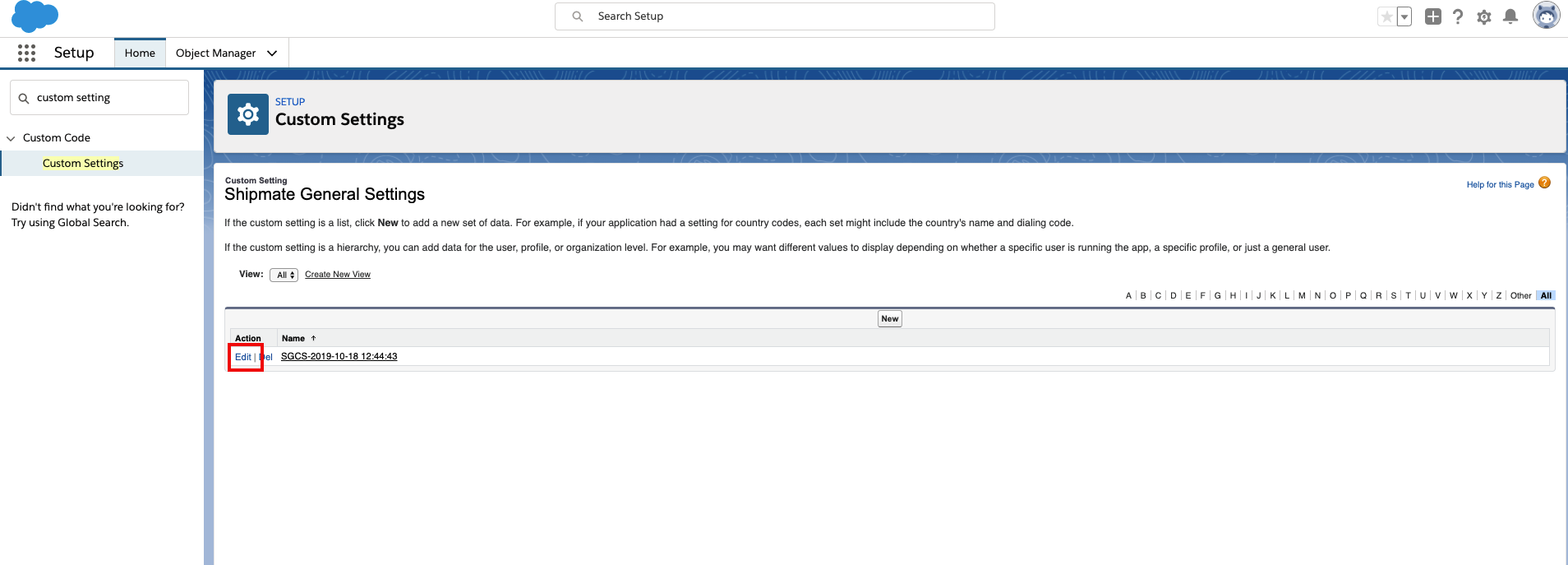Click Edit for the SGCS-2019-10-18 record
Image resolution: width=1568 pixels, height=565 pixels.
(243, 357)
